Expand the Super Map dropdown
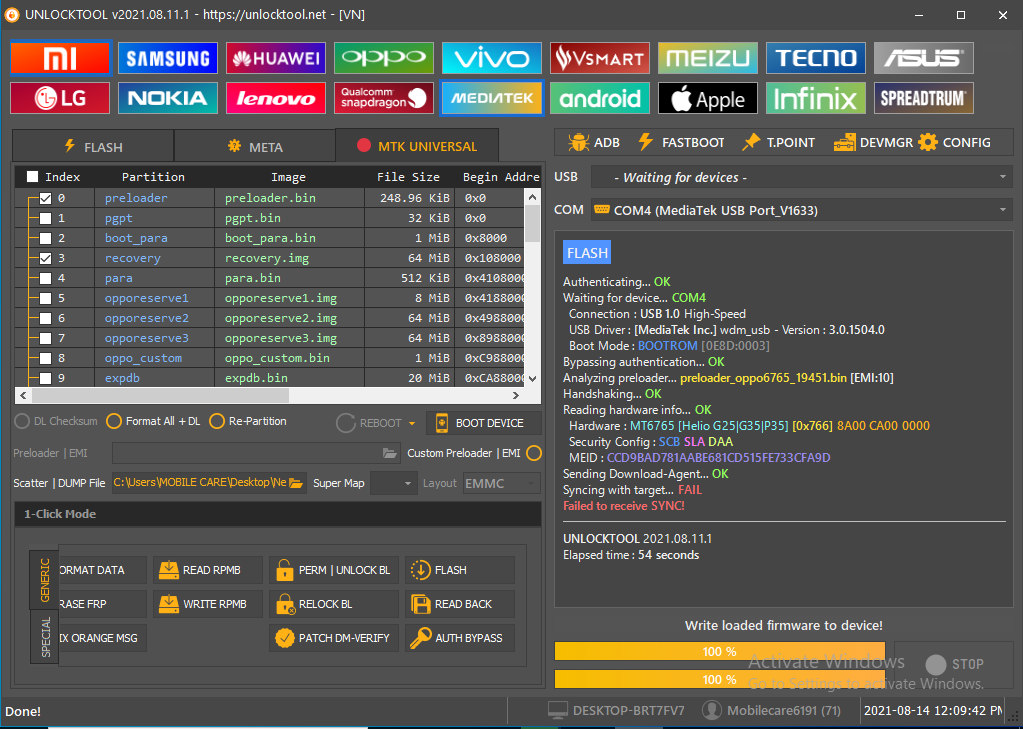This screenshot has width=1023, height=729. click(394, 484)
